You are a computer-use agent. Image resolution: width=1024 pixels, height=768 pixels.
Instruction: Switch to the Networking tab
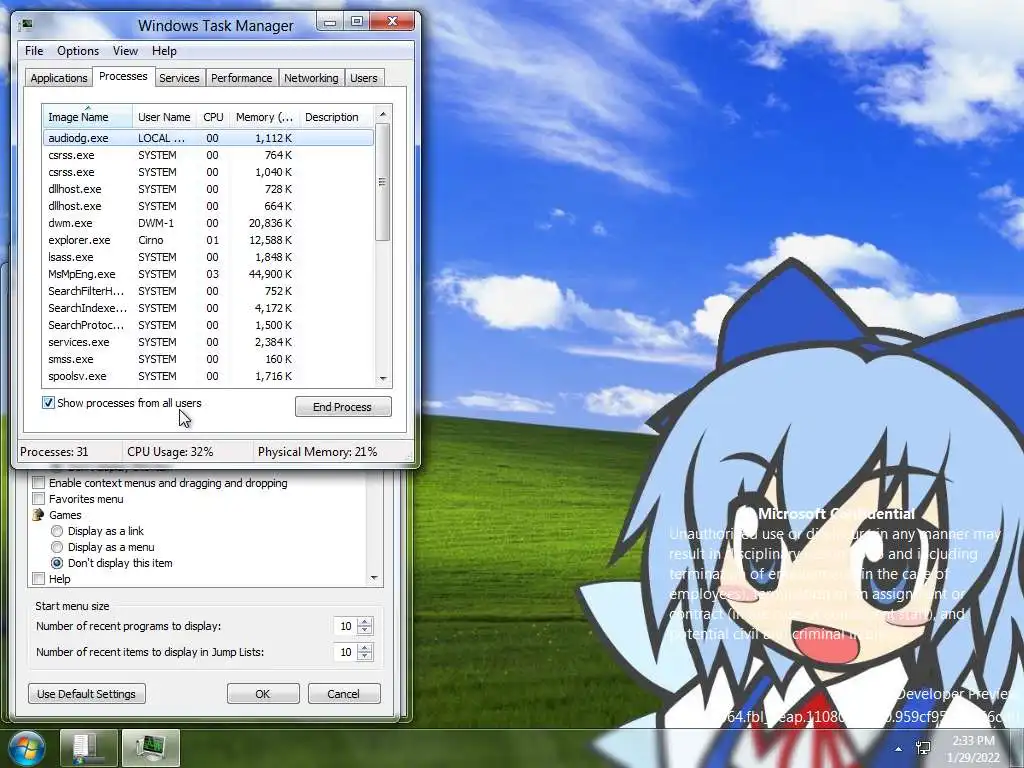[311, 78]
